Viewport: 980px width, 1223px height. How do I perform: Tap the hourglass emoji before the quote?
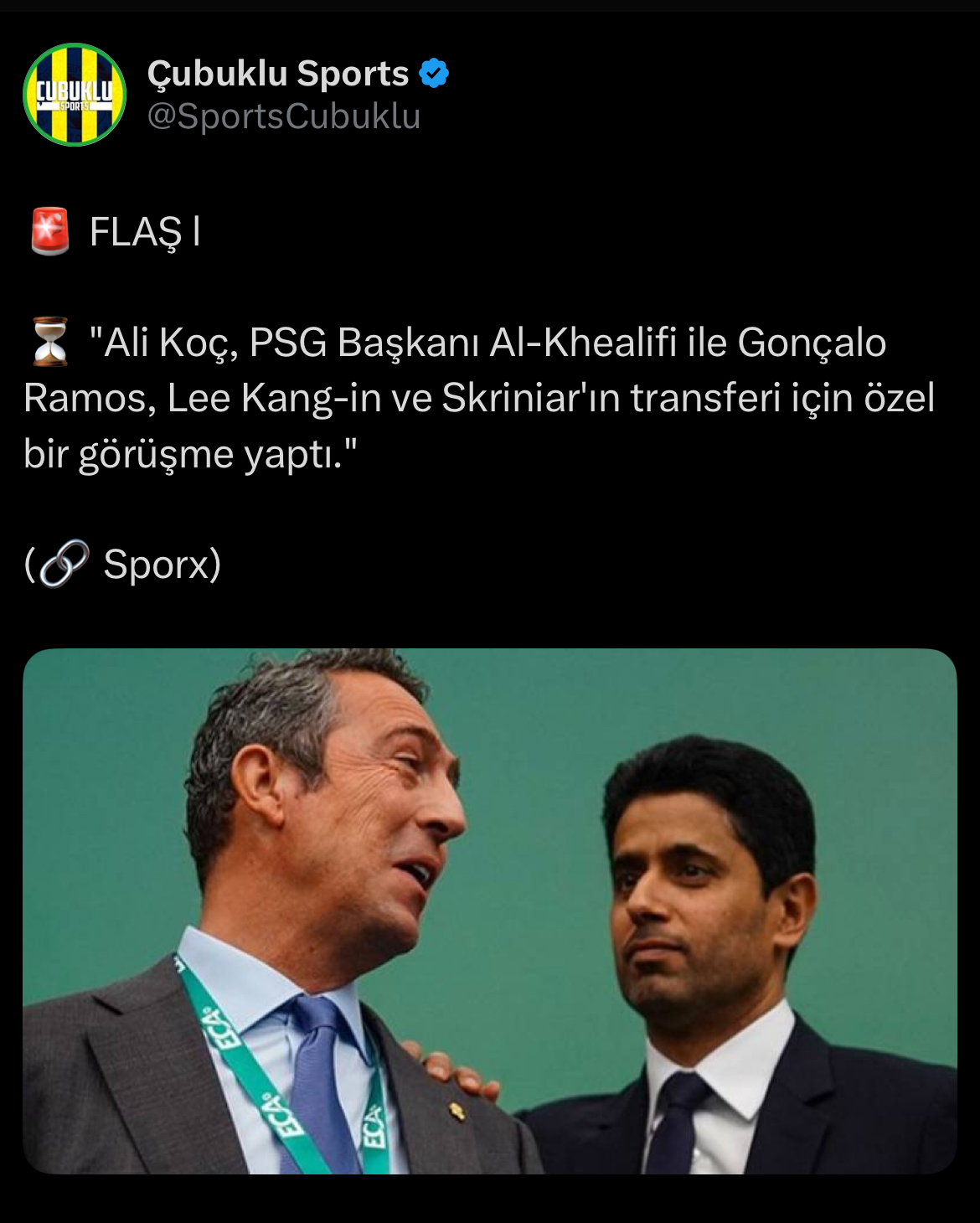point(50,342)
